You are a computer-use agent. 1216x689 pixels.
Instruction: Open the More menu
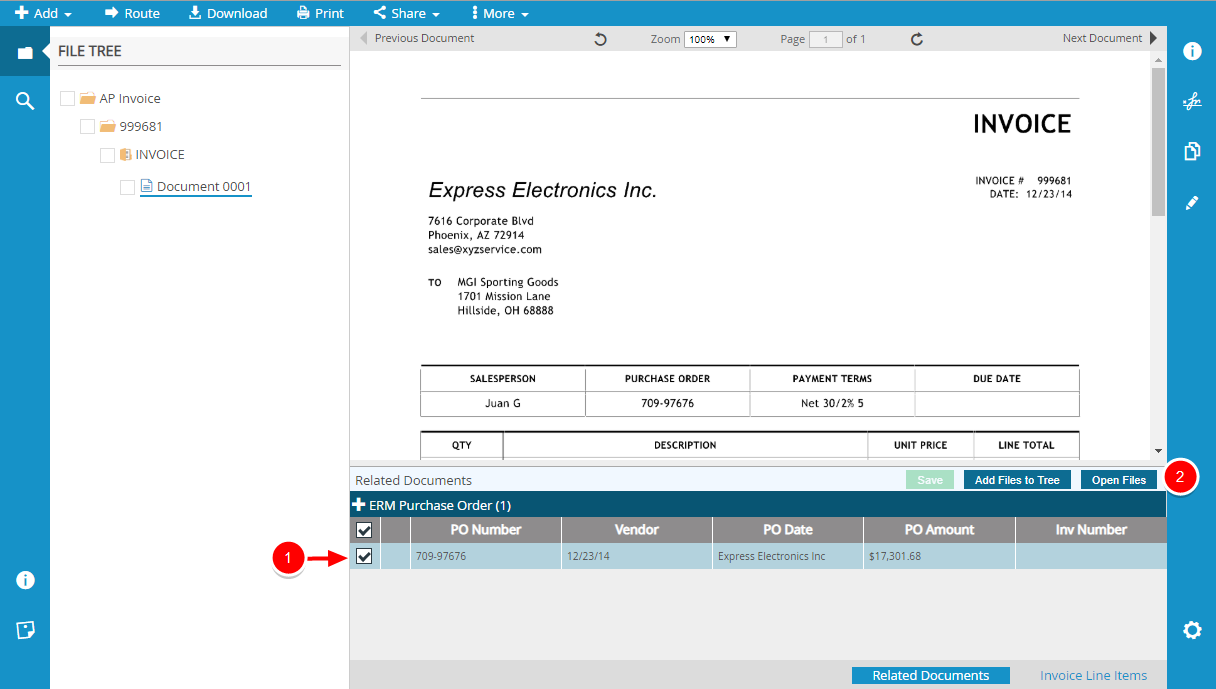tap(500, 13)
